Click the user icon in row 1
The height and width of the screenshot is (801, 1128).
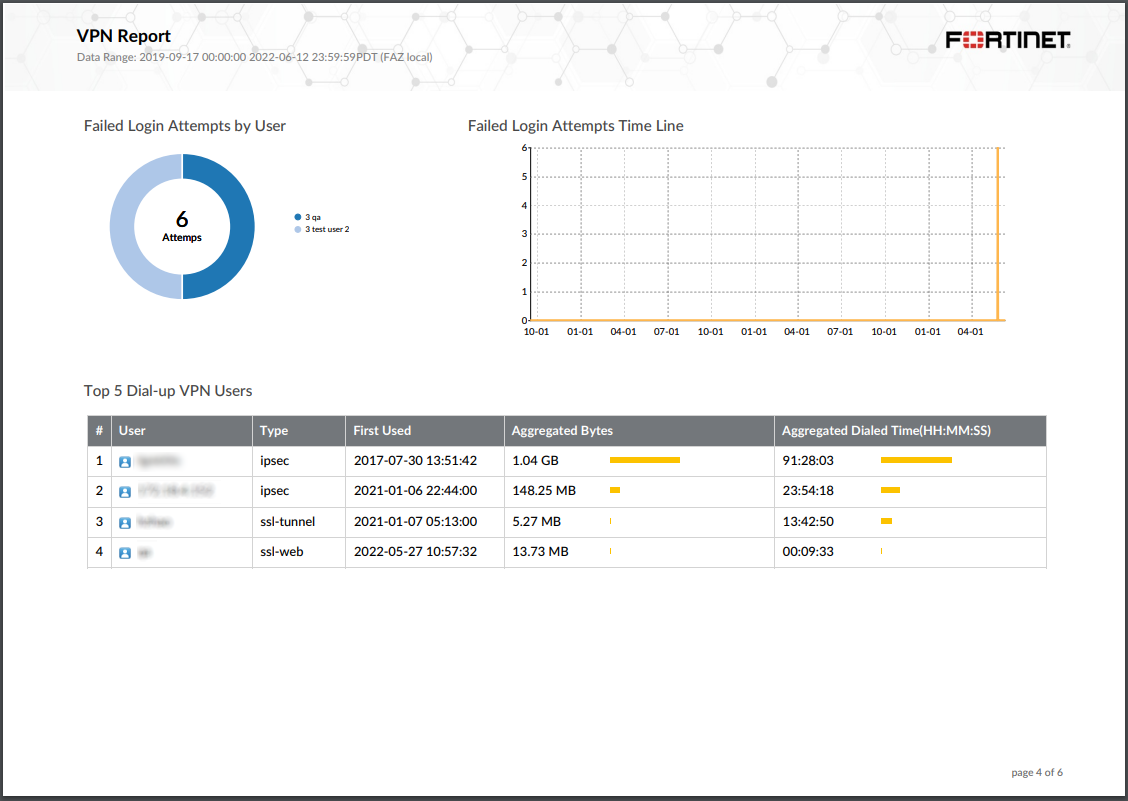(125, 462)
